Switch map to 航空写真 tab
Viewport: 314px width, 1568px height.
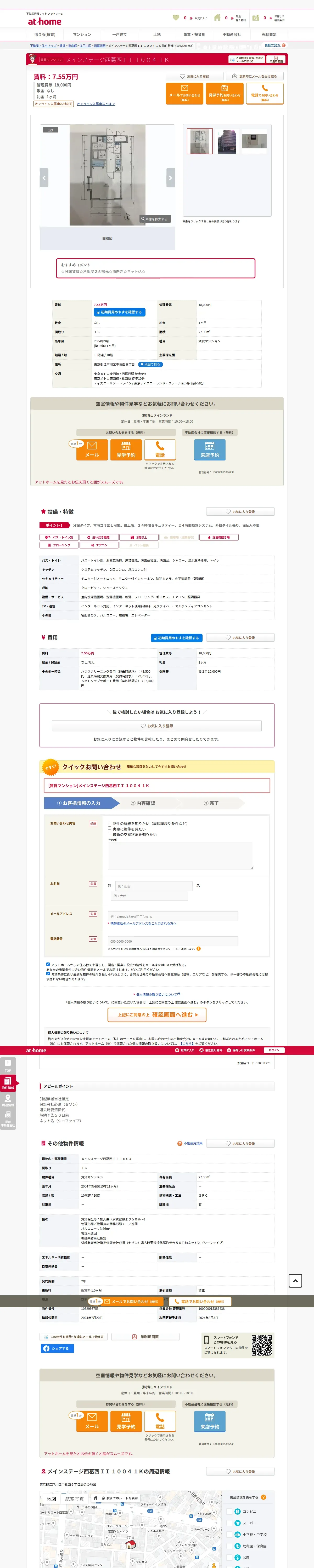[74, 1499]
